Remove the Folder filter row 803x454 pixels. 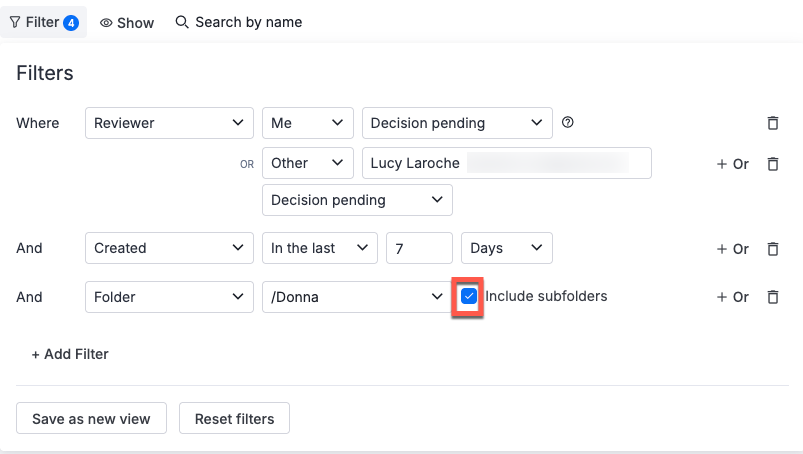tap(772, 297)
